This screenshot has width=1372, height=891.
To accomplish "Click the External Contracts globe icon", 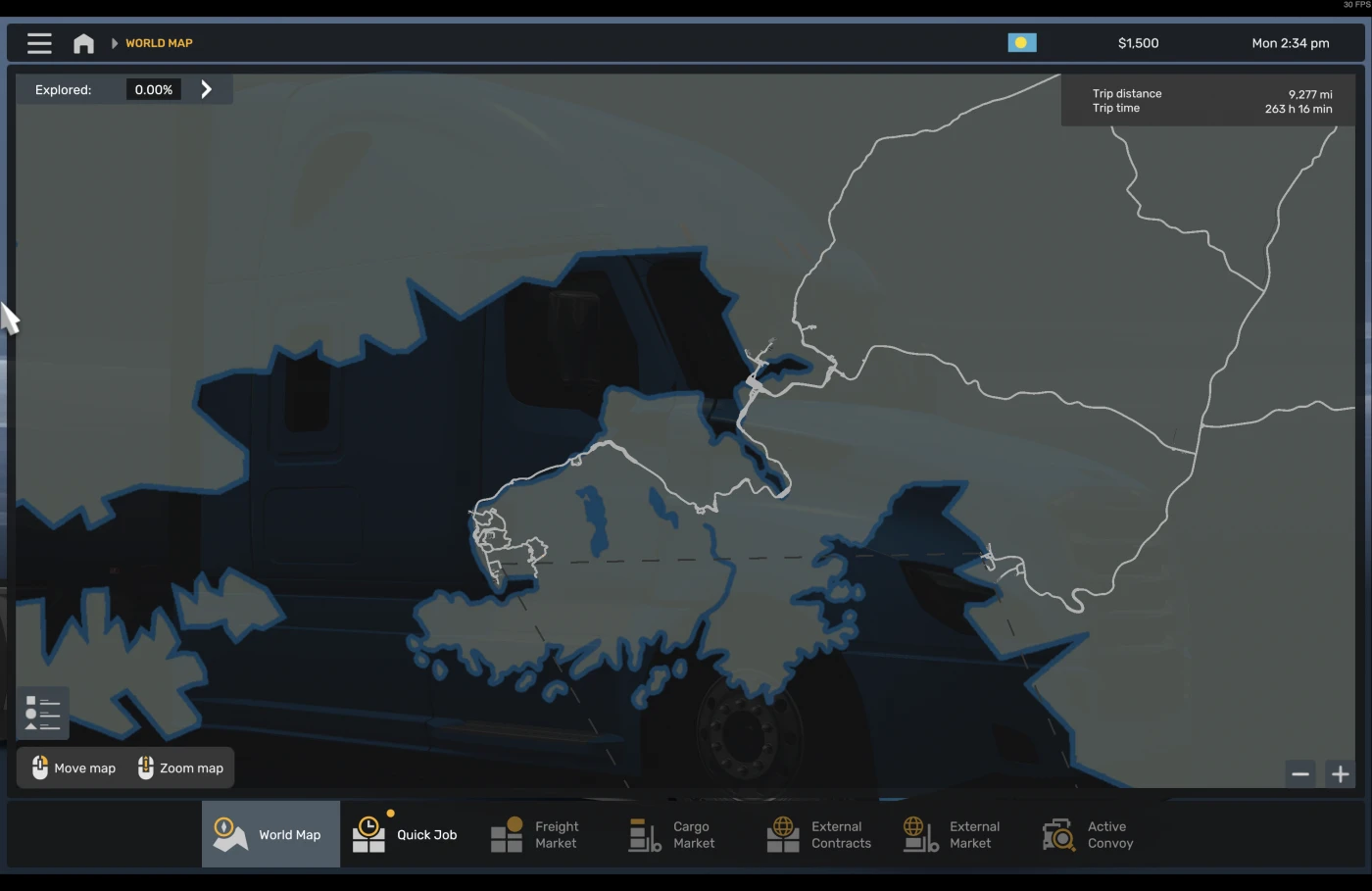I will coord(782,832).
